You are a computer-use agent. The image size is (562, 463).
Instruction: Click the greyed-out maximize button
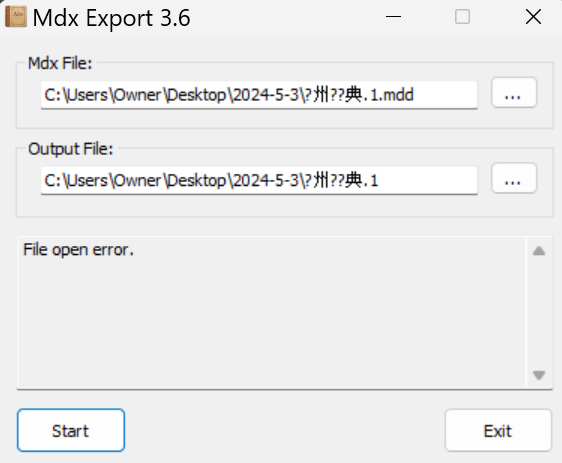coord(462,16)
